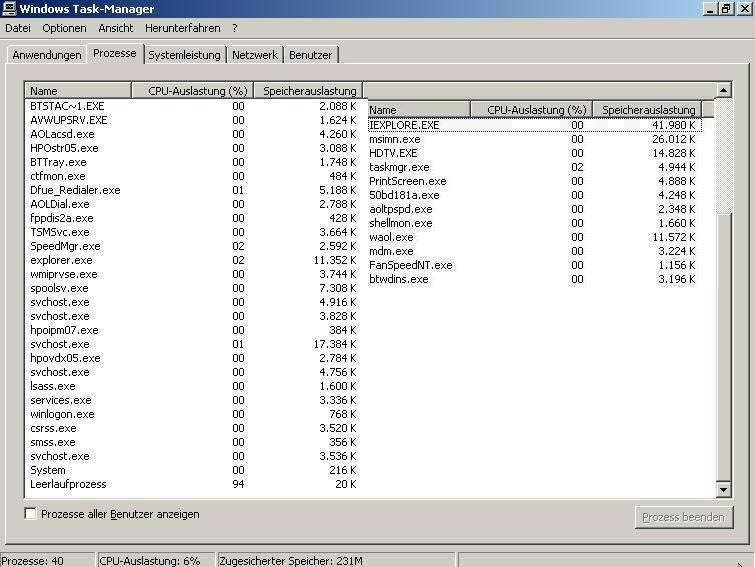The height and width of the screenshot is (567, 755).
Task: Sort by left Name column header
Action: 78,90
